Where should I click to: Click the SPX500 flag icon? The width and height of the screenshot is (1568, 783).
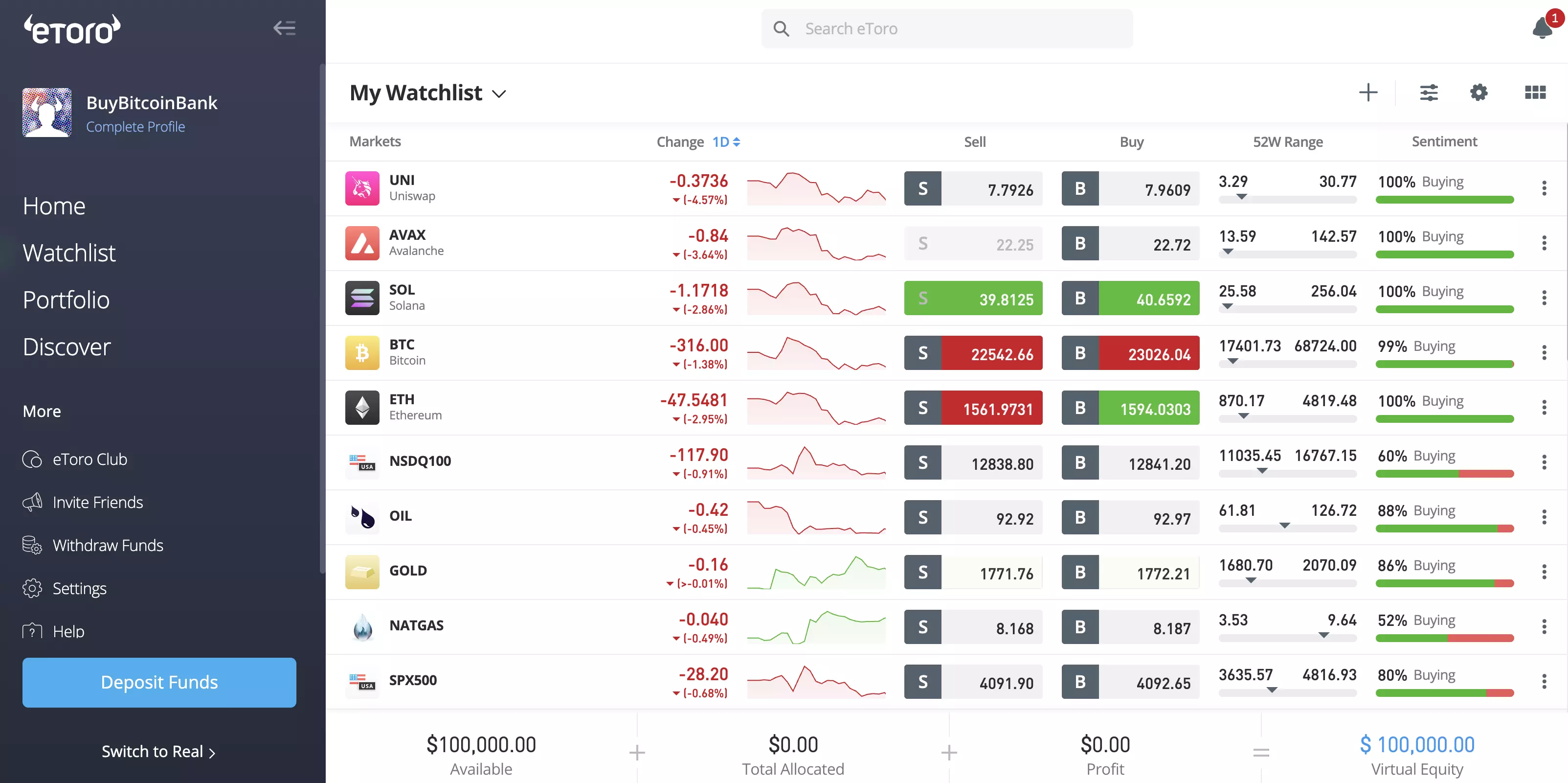coord(362,681)
